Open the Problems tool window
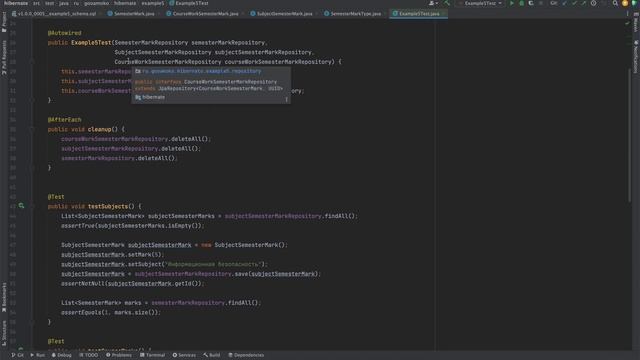The height and width of the screenshot is (360, 640). click(x=119, y=355)
